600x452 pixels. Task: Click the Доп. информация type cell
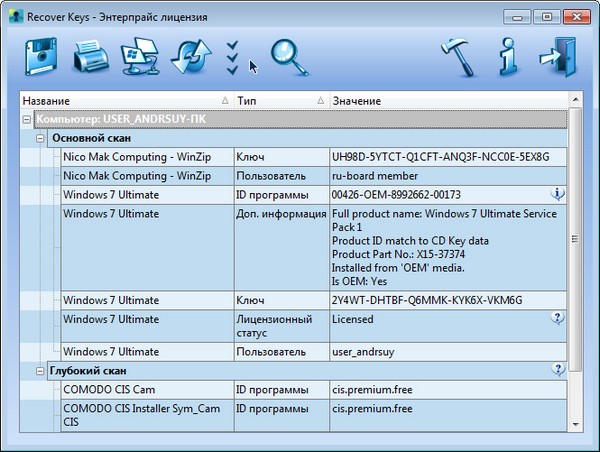[282, 248]
